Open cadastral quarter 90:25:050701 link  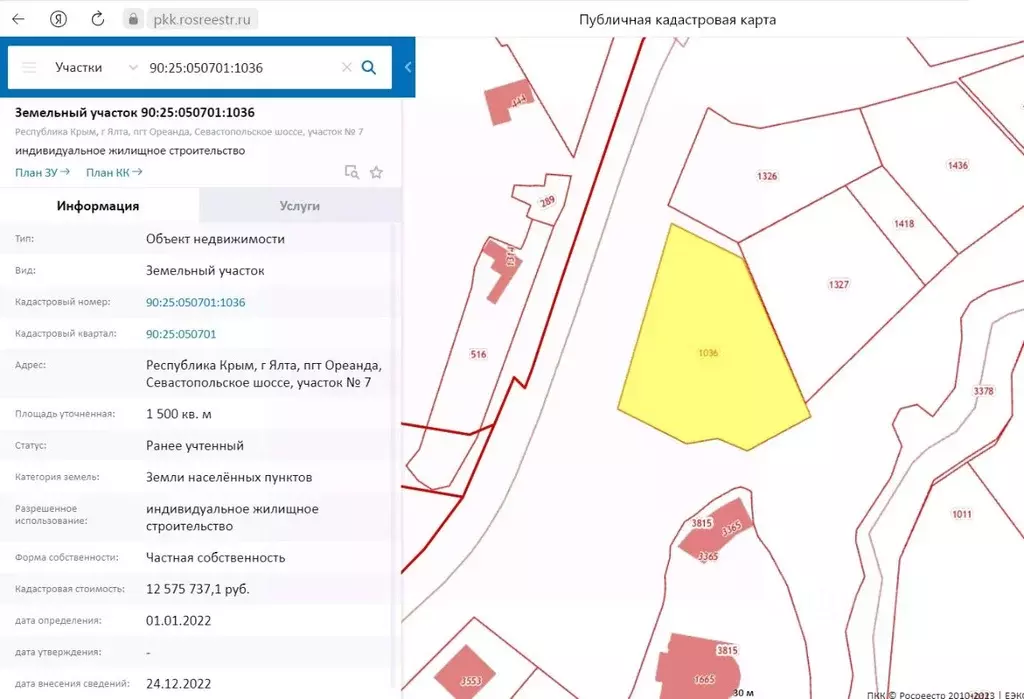tap(181, 334)
